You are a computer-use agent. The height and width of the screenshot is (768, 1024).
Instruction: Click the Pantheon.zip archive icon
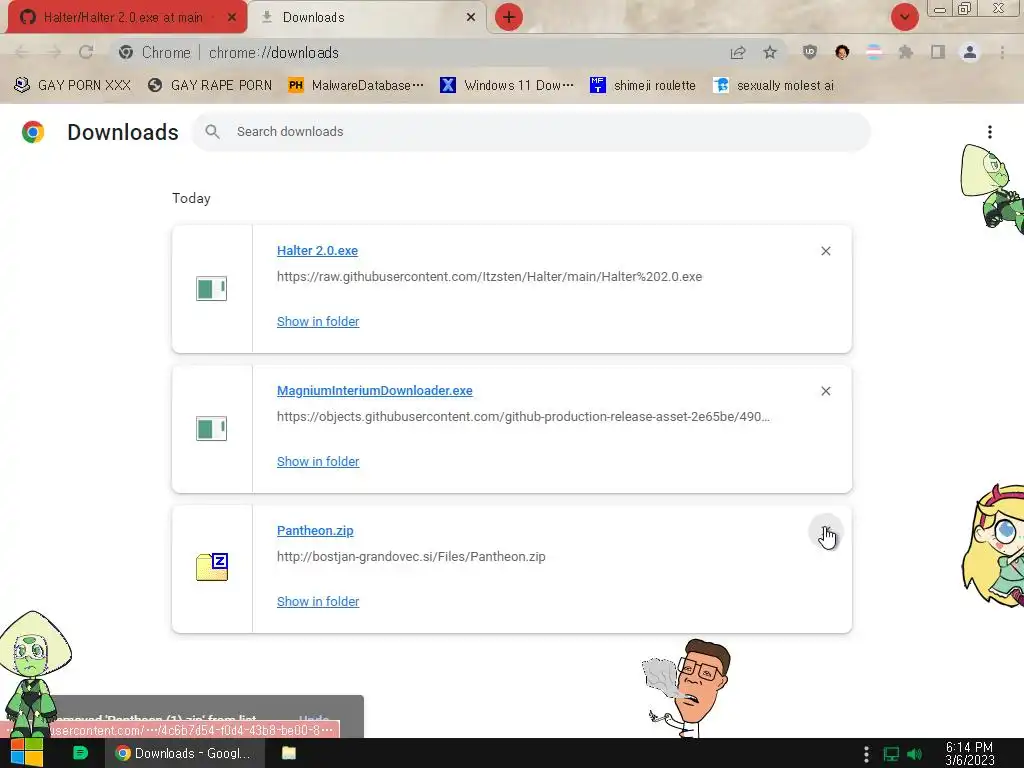pos(212,567)
